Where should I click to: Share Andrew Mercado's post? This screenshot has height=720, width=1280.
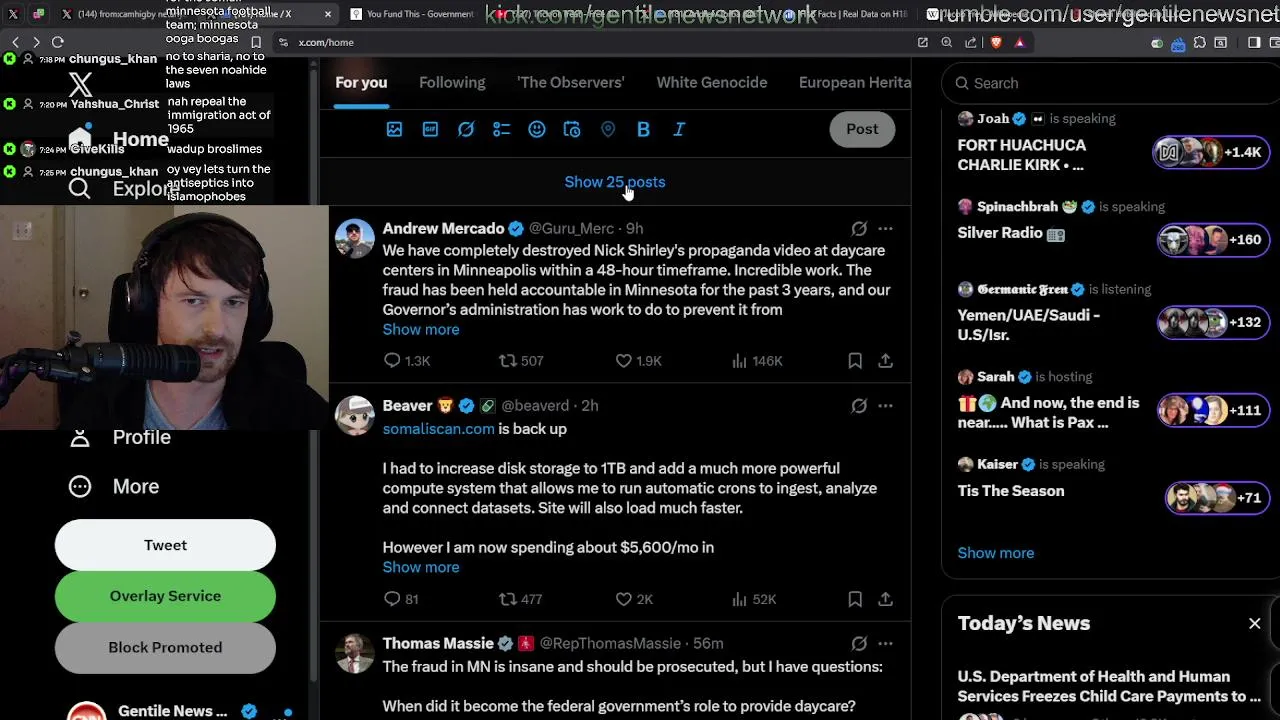click(886, 361)
